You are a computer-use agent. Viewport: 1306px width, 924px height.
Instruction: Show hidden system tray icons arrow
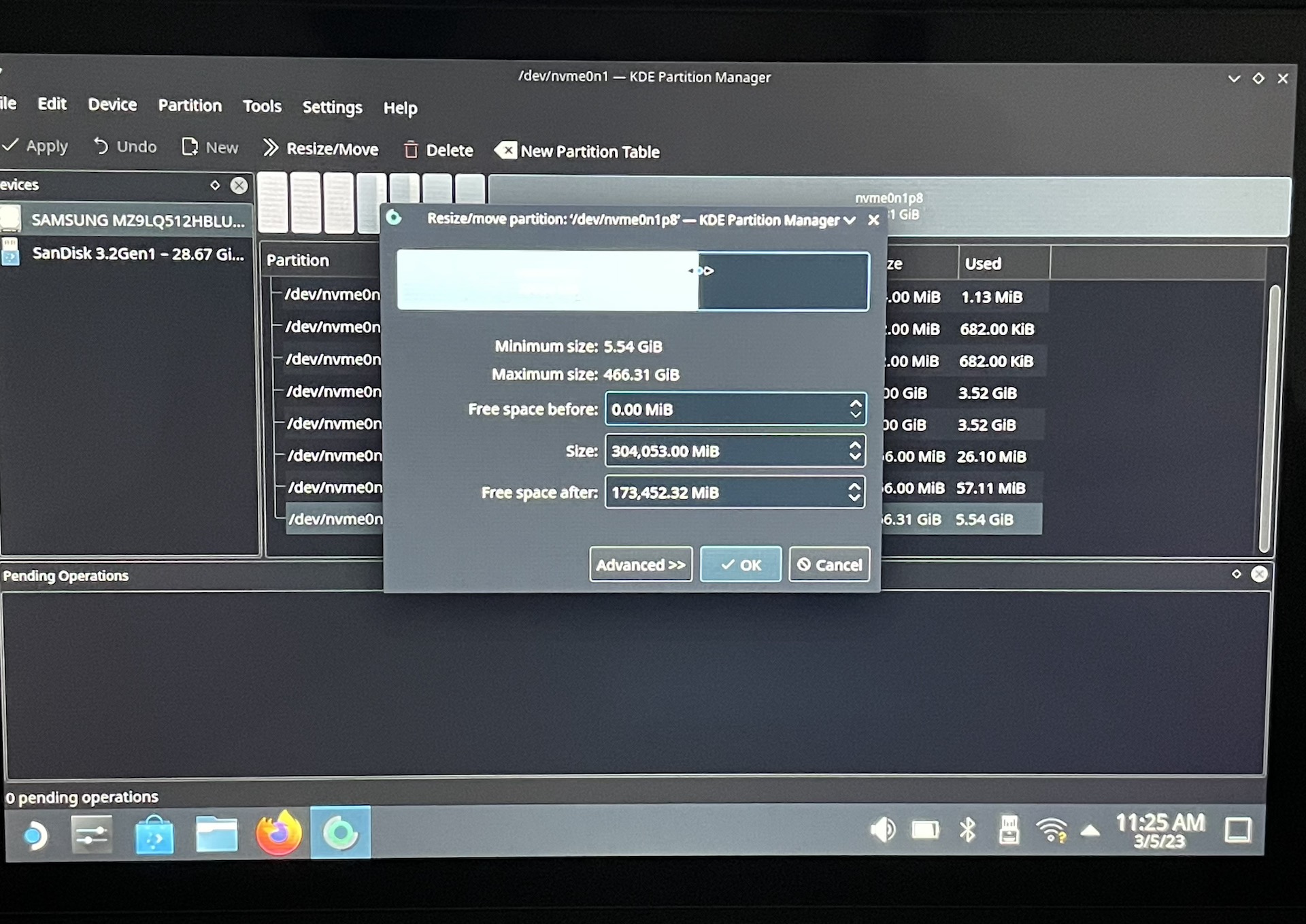coord(1090,830)
